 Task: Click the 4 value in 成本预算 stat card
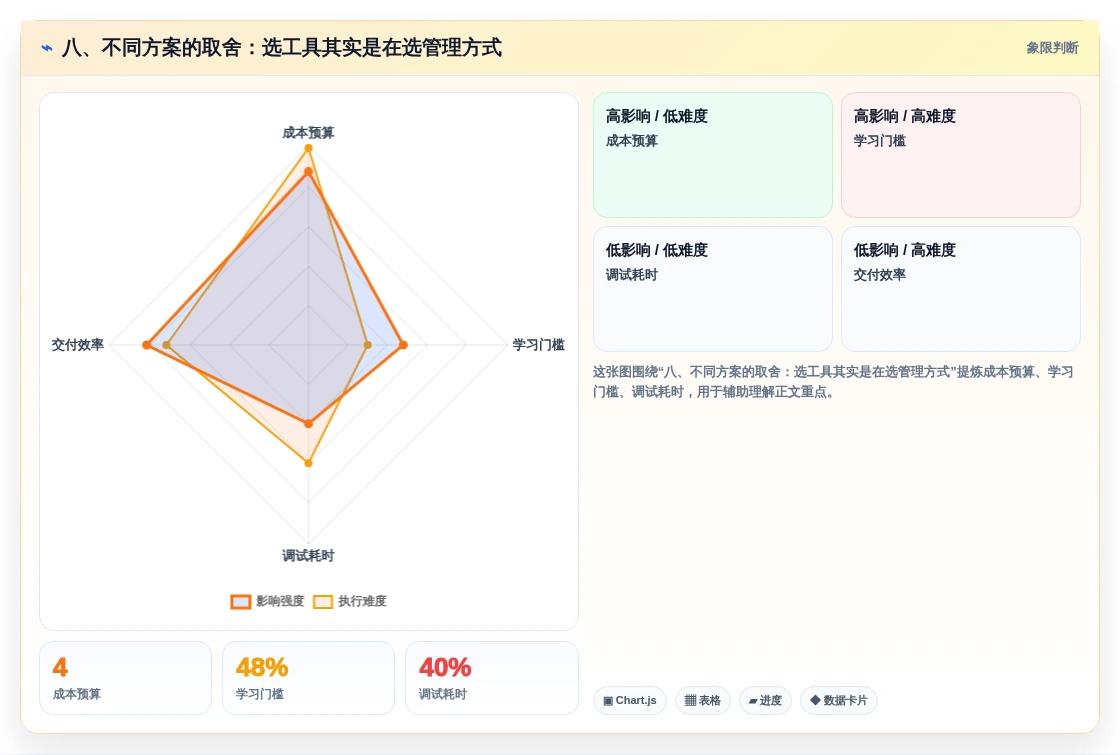[60, 667]
